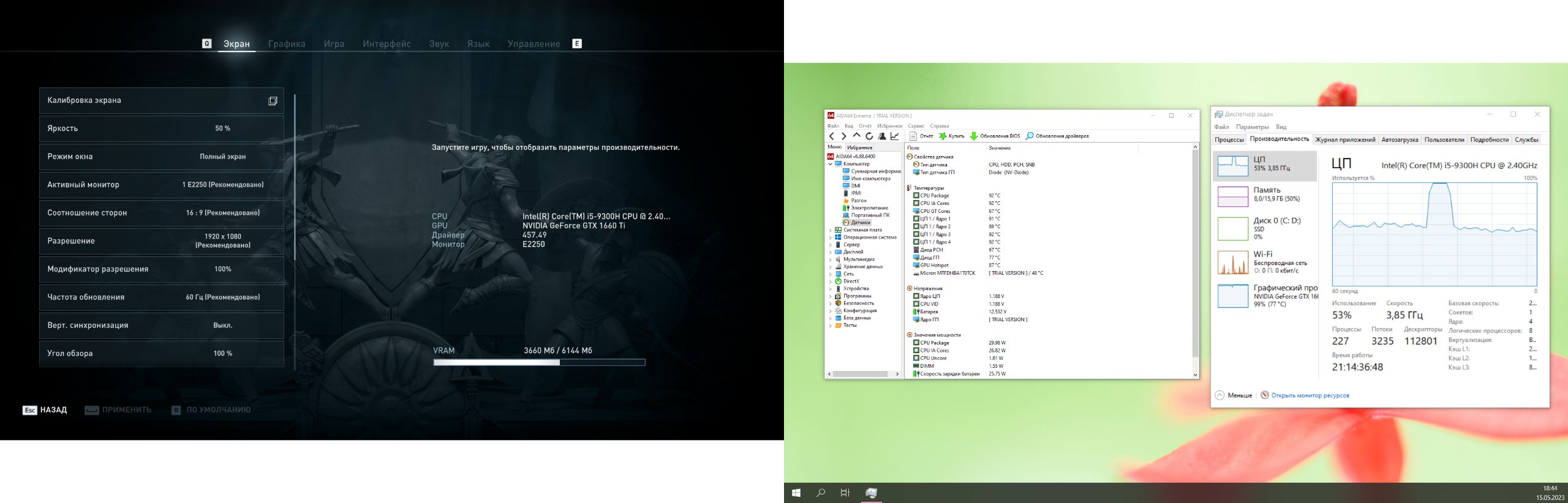Screen dimensions: 1568x503
Task: Click ПРИМЕНИТЬ apply button
Action: 118,410
